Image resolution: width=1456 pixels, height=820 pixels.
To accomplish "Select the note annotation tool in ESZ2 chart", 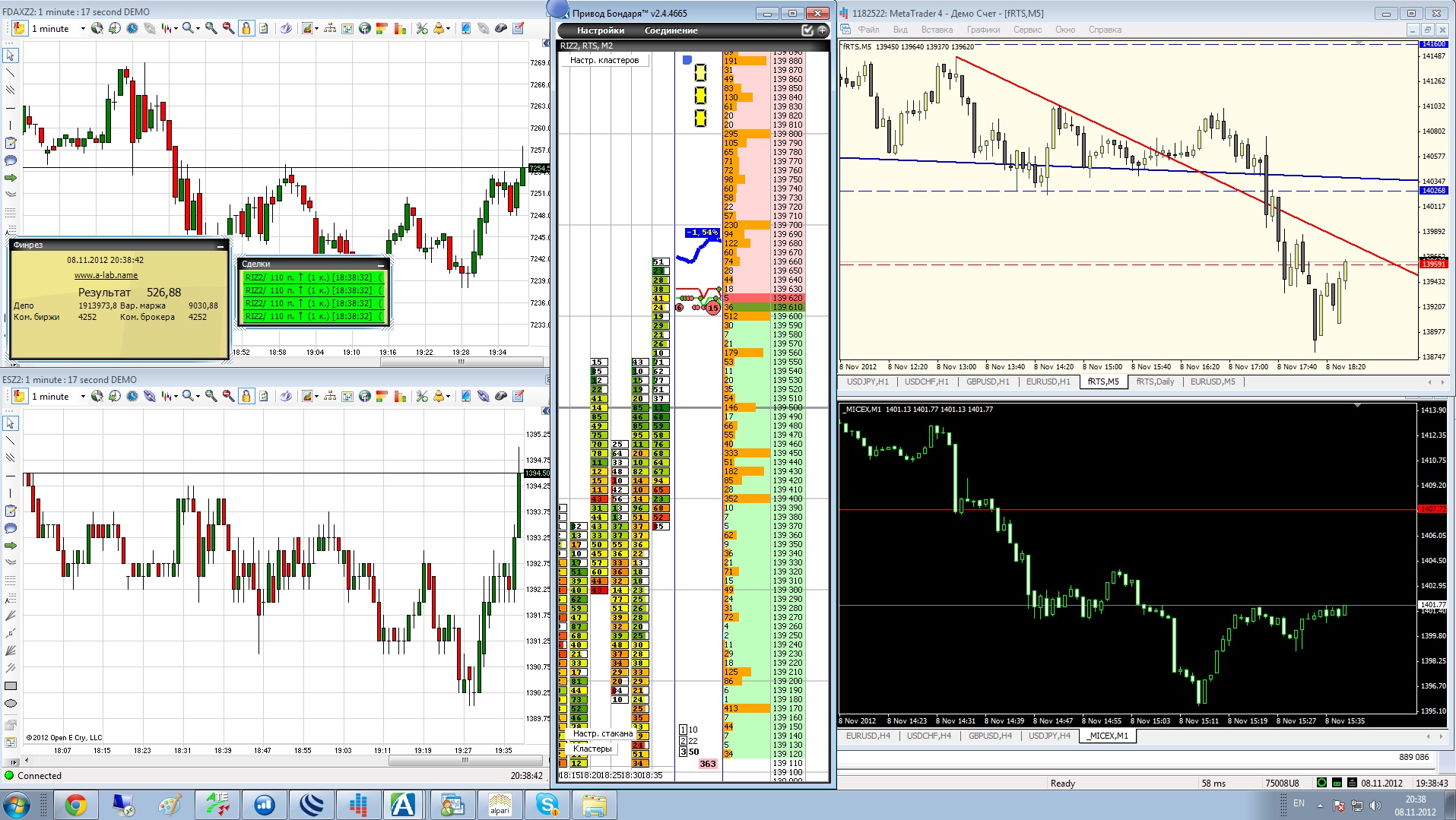I will (x=11, y=511).
